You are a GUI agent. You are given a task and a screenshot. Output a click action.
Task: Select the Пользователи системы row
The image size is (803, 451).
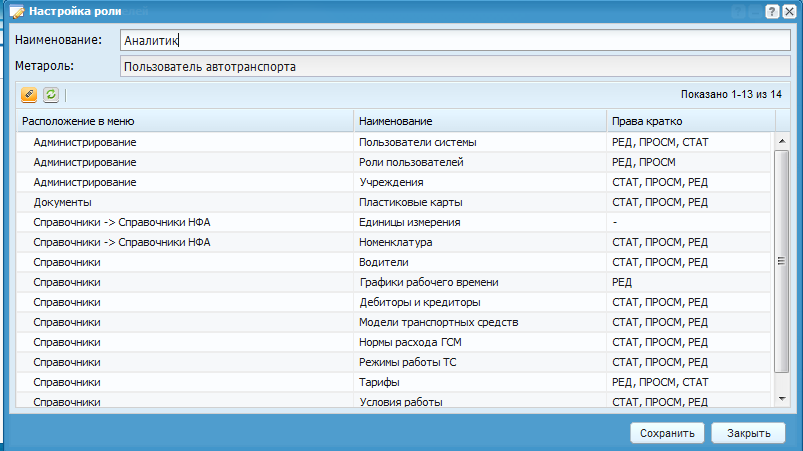pos(393,142)
